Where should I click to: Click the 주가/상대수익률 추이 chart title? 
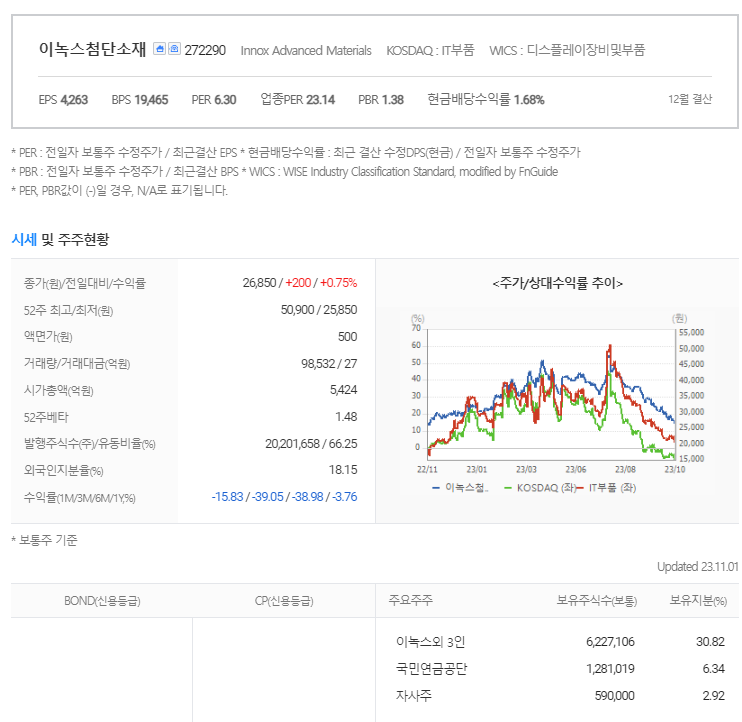pyautogui.click(x=557, y=283)
